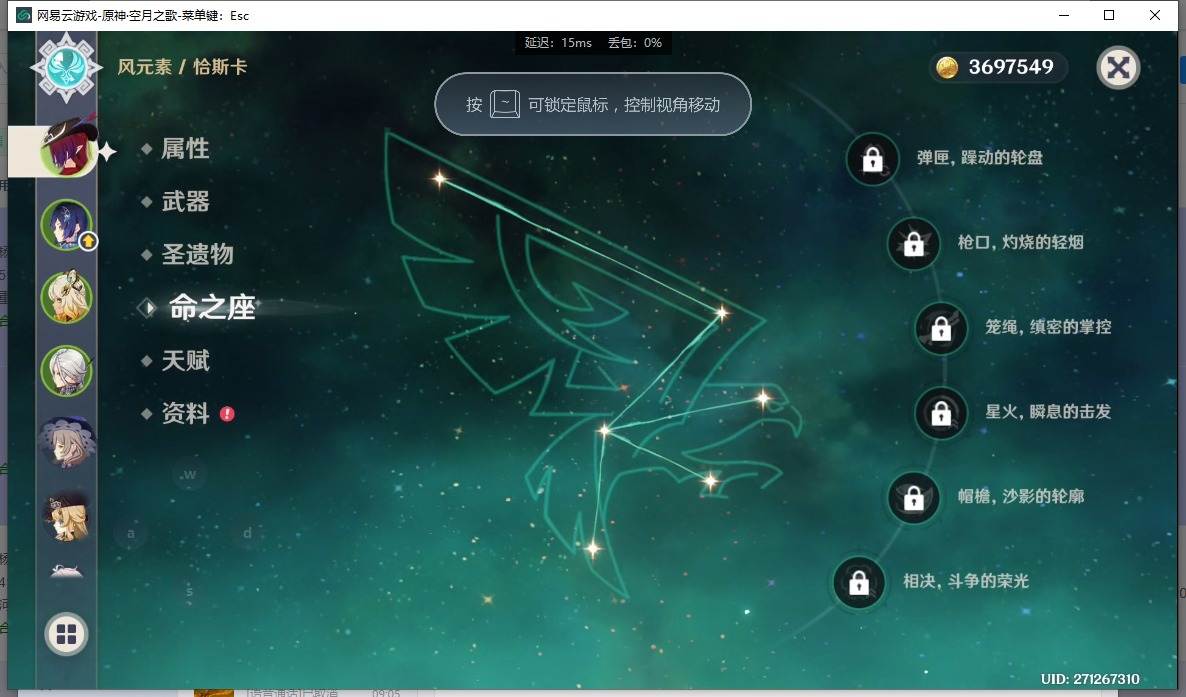
Task: Select the blonde character portrait in sidebar
Action: click(67, 297)
